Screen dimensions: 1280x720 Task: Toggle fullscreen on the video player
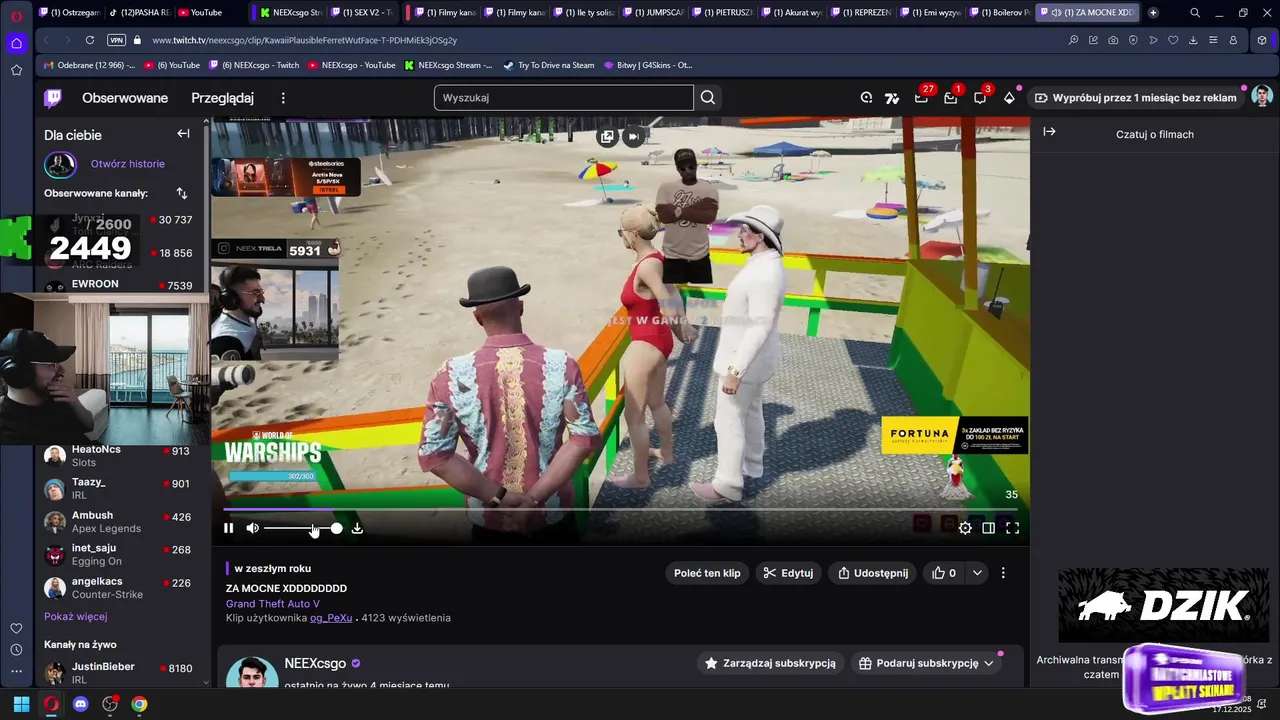pos(1012,528)
